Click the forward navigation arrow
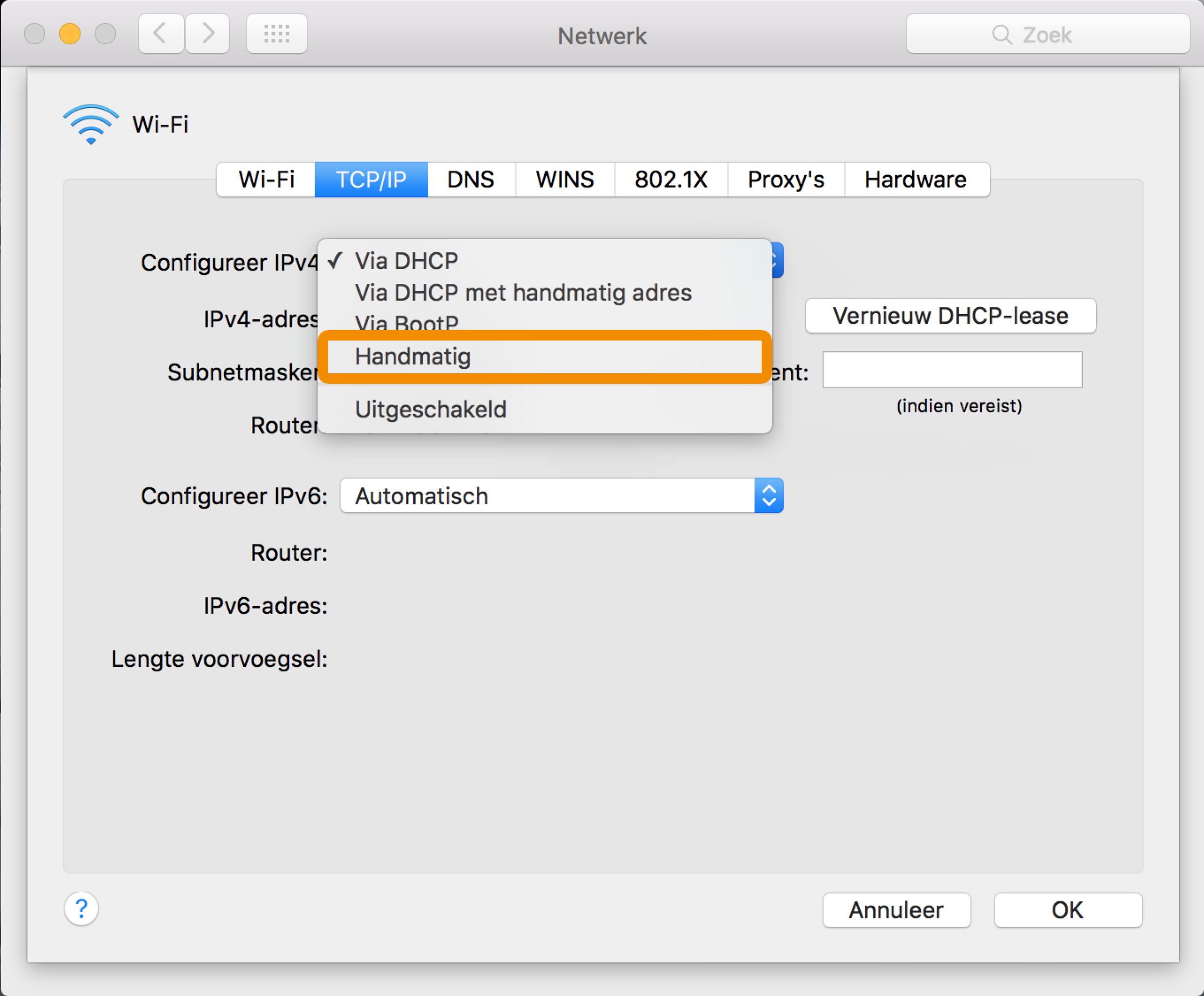The height and width of the screenshot is (996, 1204). click(x=208, y=34)
